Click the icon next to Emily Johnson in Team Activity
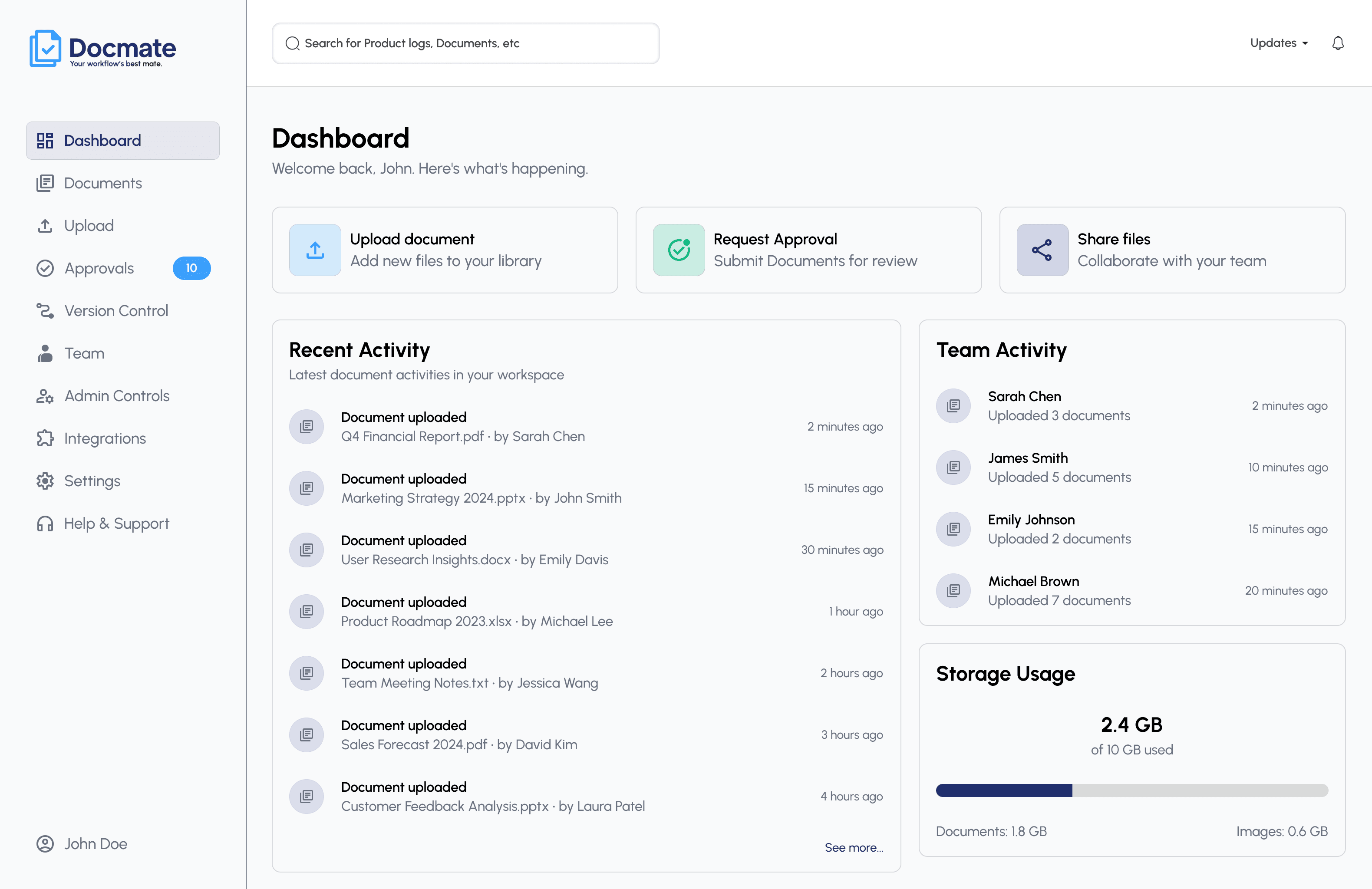 (953, 529)
